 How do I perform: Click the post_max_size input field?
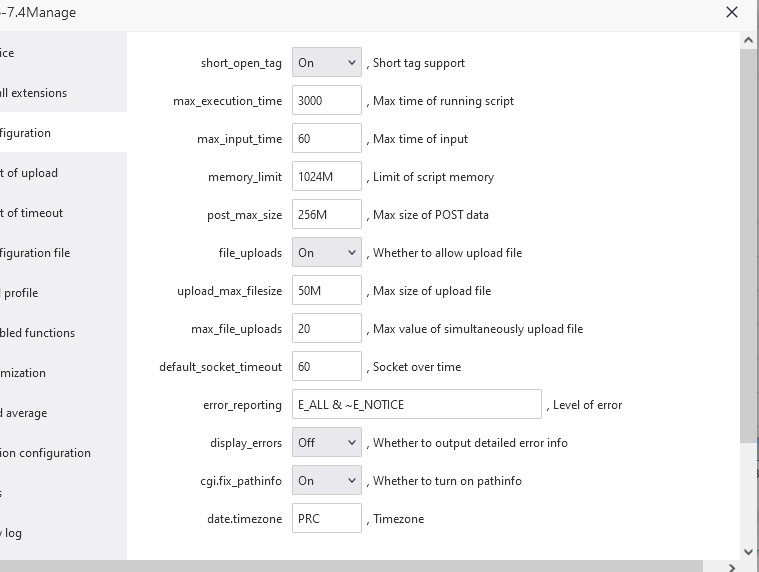[327, 214]
